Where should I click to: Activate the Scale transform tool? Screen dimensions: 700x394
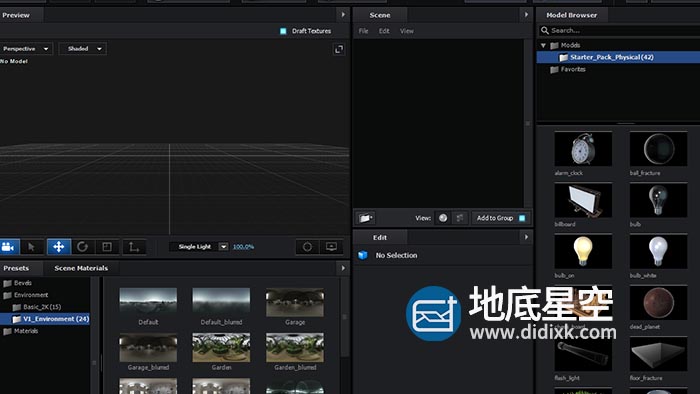coord(107,247)
